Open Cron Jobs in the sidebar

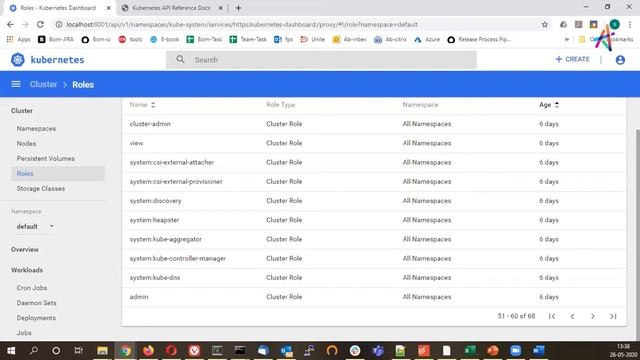(x=32, y=288)
